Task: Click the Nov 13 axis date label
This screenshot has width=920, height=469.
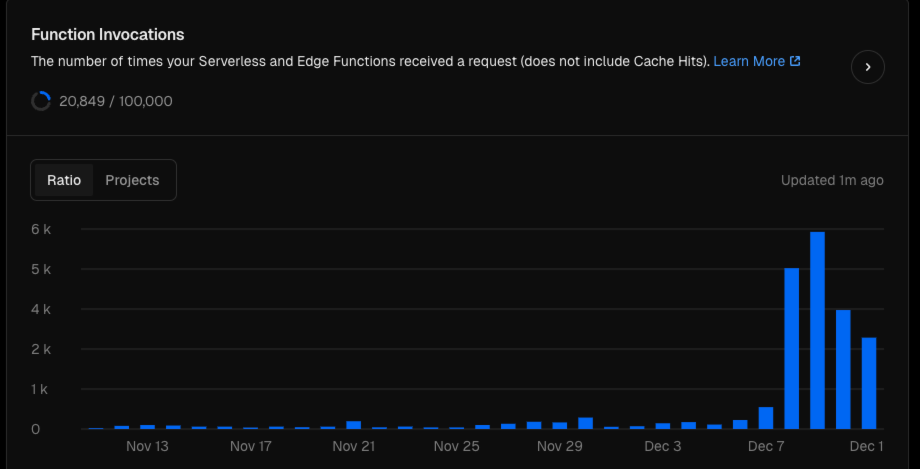Action: click(147, 446)
